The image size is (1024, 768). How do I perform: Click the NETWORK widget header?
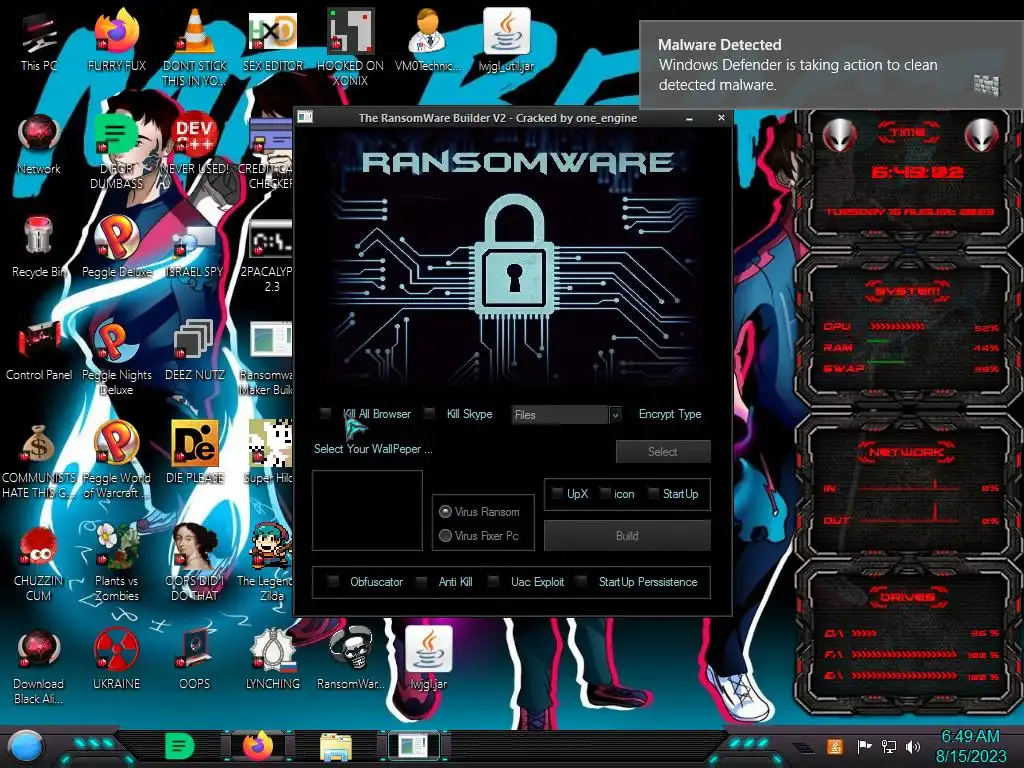point(907,451)
